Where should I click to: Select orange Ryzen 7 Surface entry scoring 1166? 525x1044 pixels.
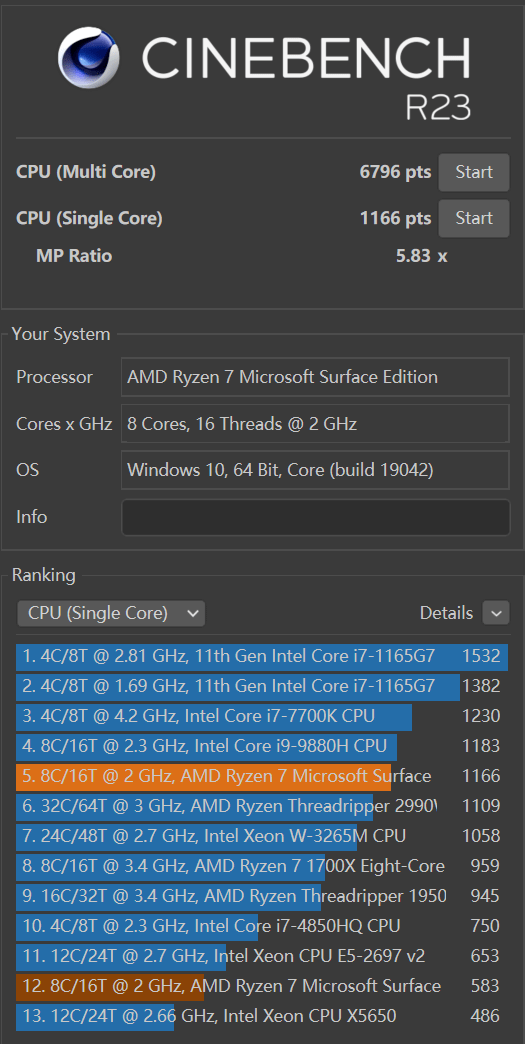pos(262,776)
